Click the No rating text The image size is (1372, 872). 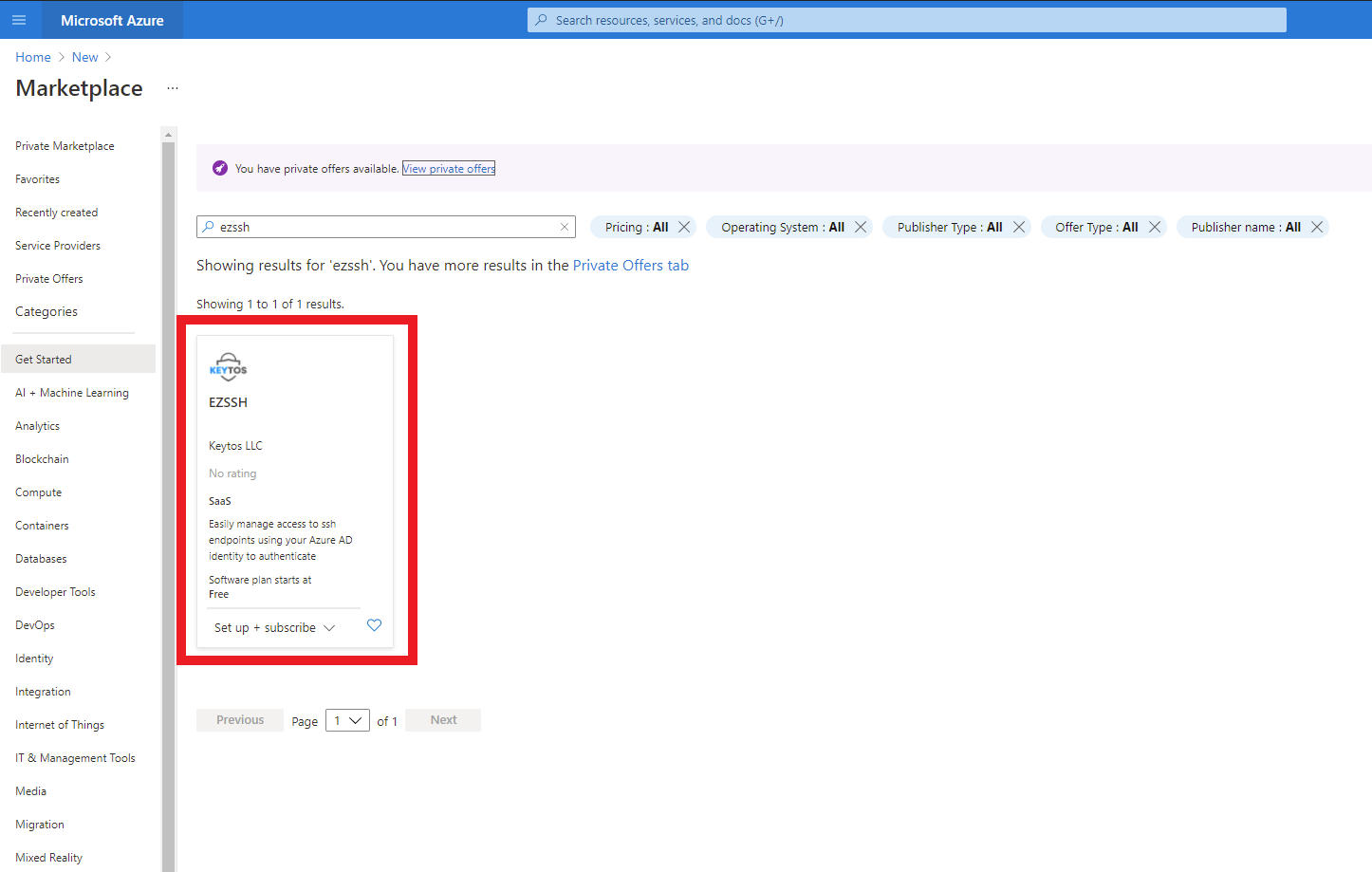[232, 473]
